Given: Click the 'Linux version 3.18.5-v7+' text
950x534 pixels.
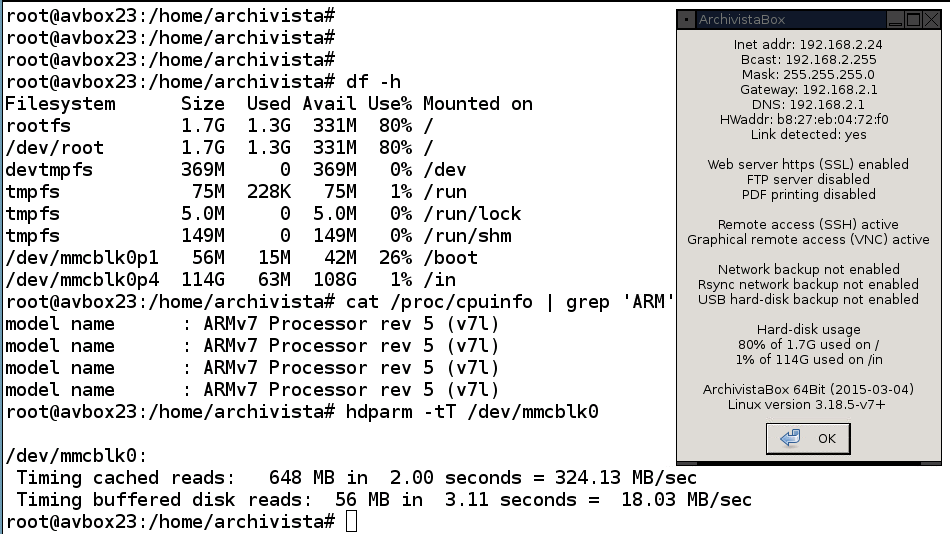Looking at the screenshot, I should click(x=806, y=404).
